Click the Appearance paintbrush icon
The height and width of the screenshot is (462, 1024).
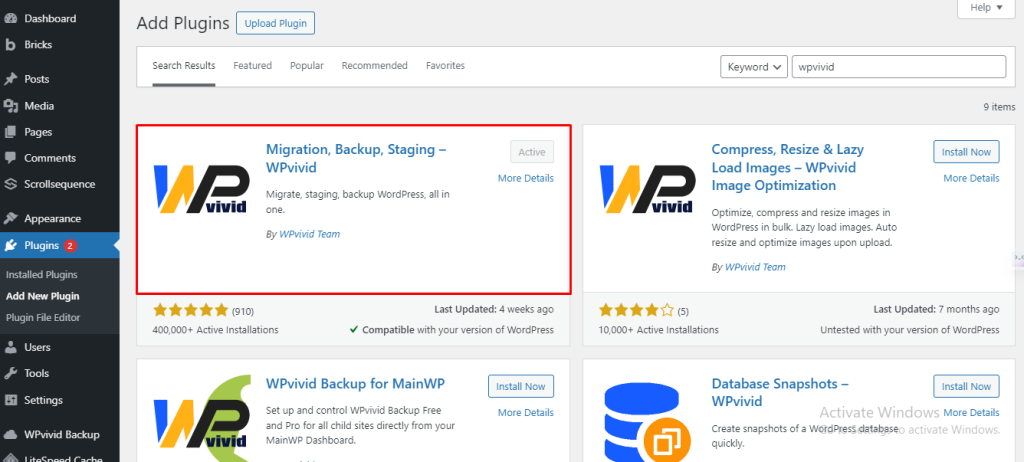[10, 219]
